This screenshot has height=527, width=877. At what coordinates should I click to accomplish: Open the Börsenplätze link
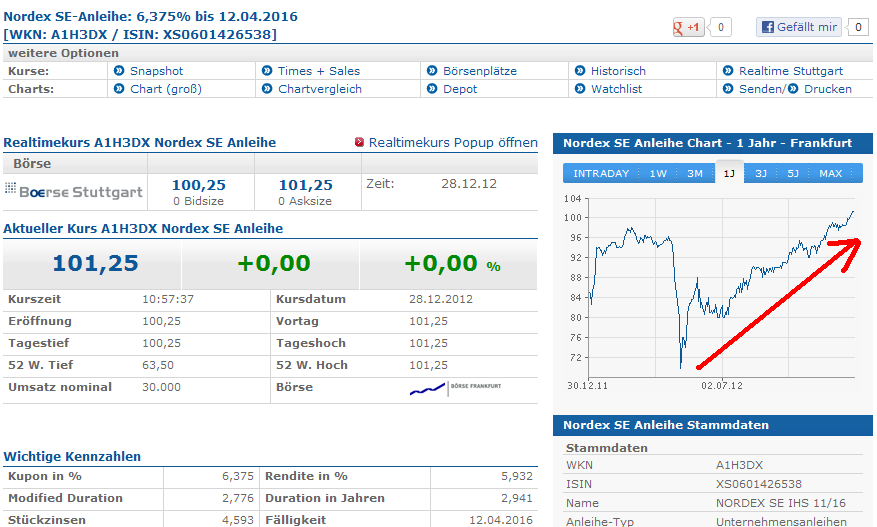(480, 71)
